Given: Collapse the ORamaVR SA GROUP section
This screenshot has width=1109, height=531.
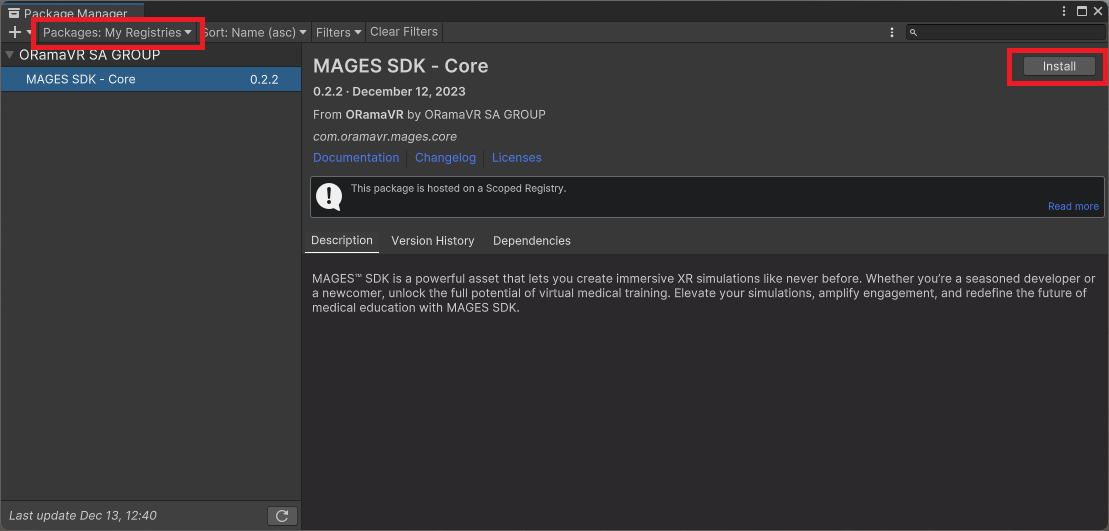Looking at the screenshot, I should click(x=9, y=54).
